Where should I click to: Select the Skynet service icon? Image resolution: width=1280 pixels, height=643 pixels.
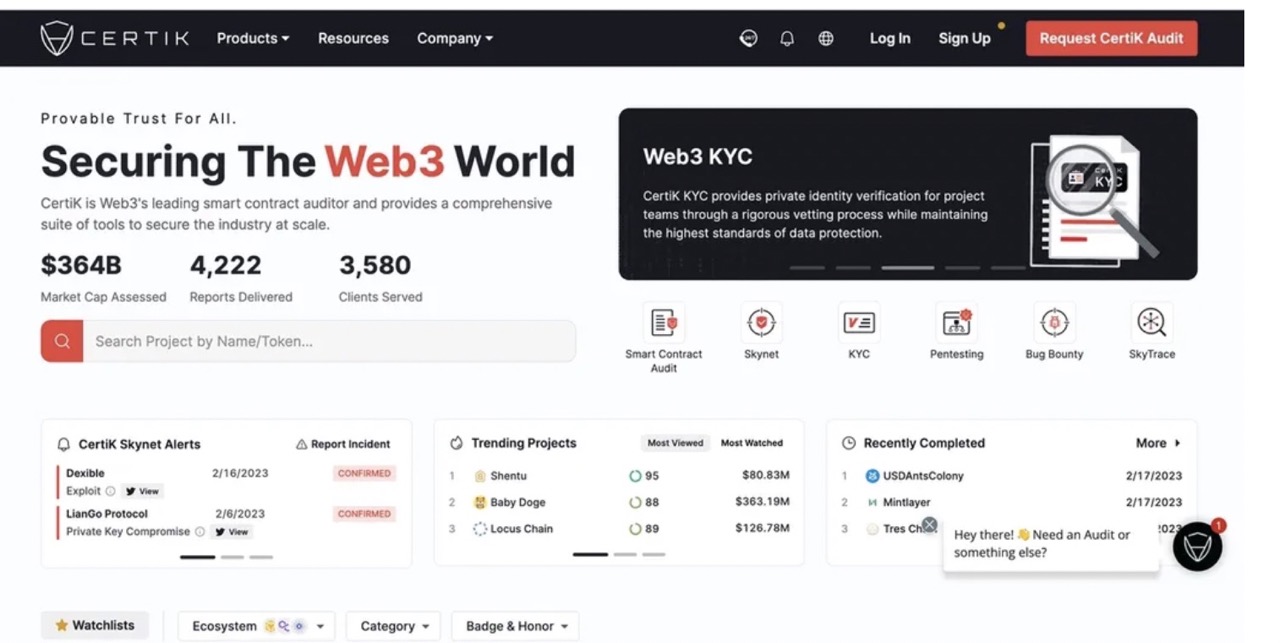pyautogui.click(x=761, y=323)
